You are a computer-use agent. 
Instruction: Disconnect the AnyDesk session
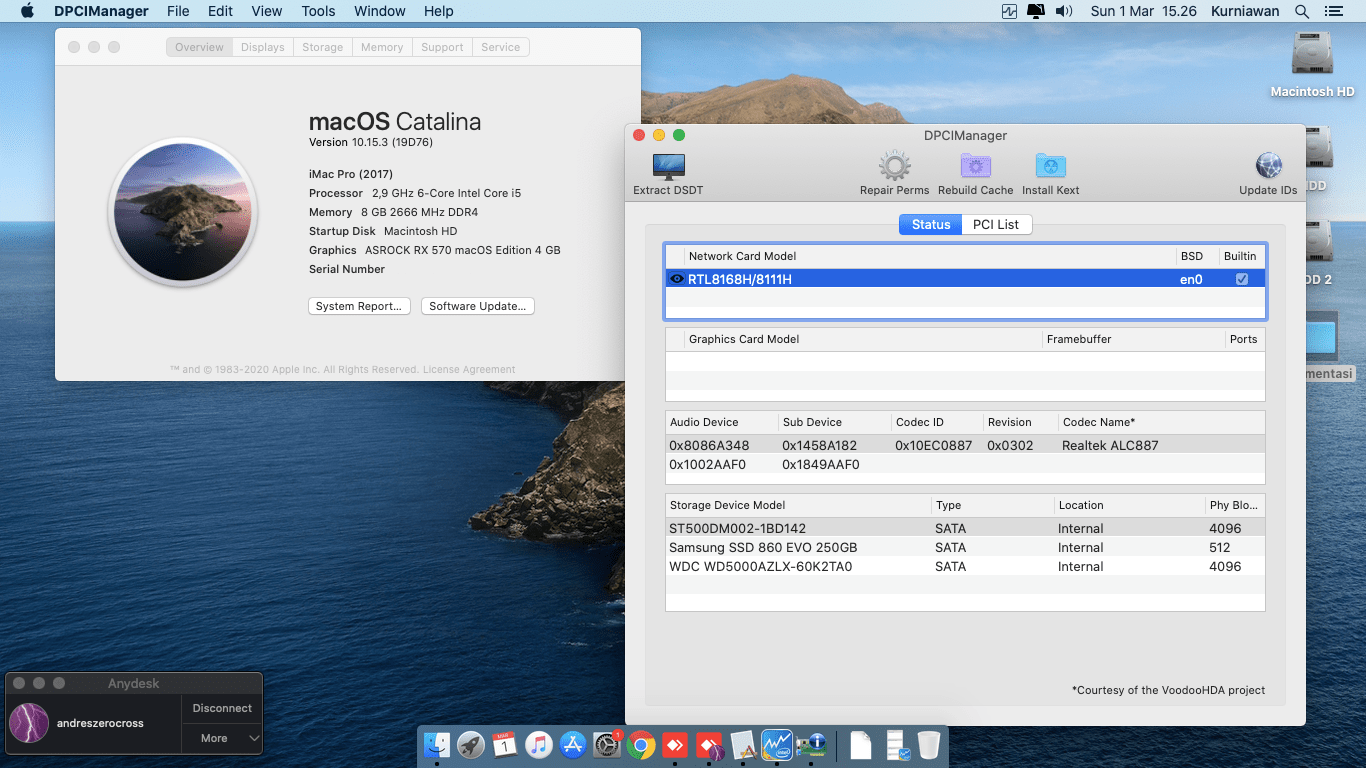[x=222, y=708]
